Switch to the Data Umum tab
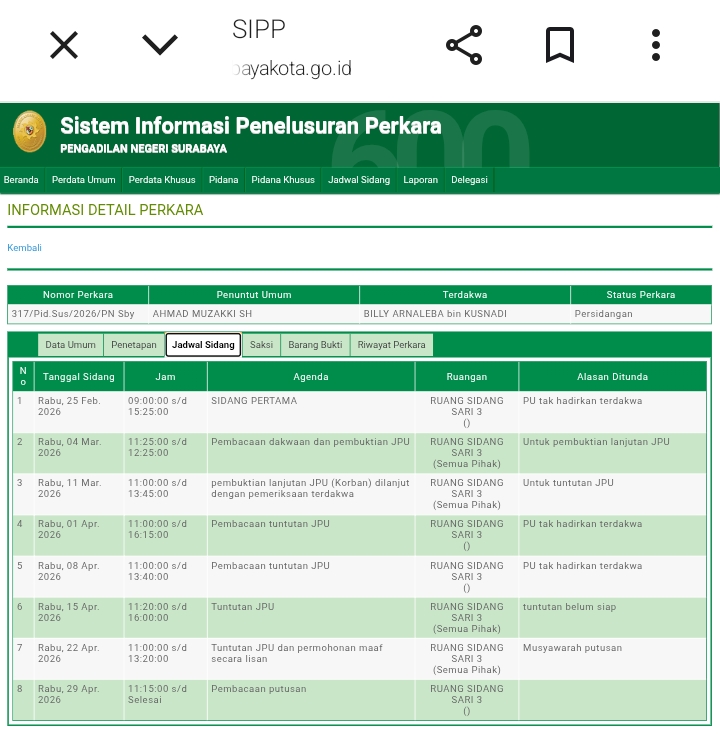 71,345
